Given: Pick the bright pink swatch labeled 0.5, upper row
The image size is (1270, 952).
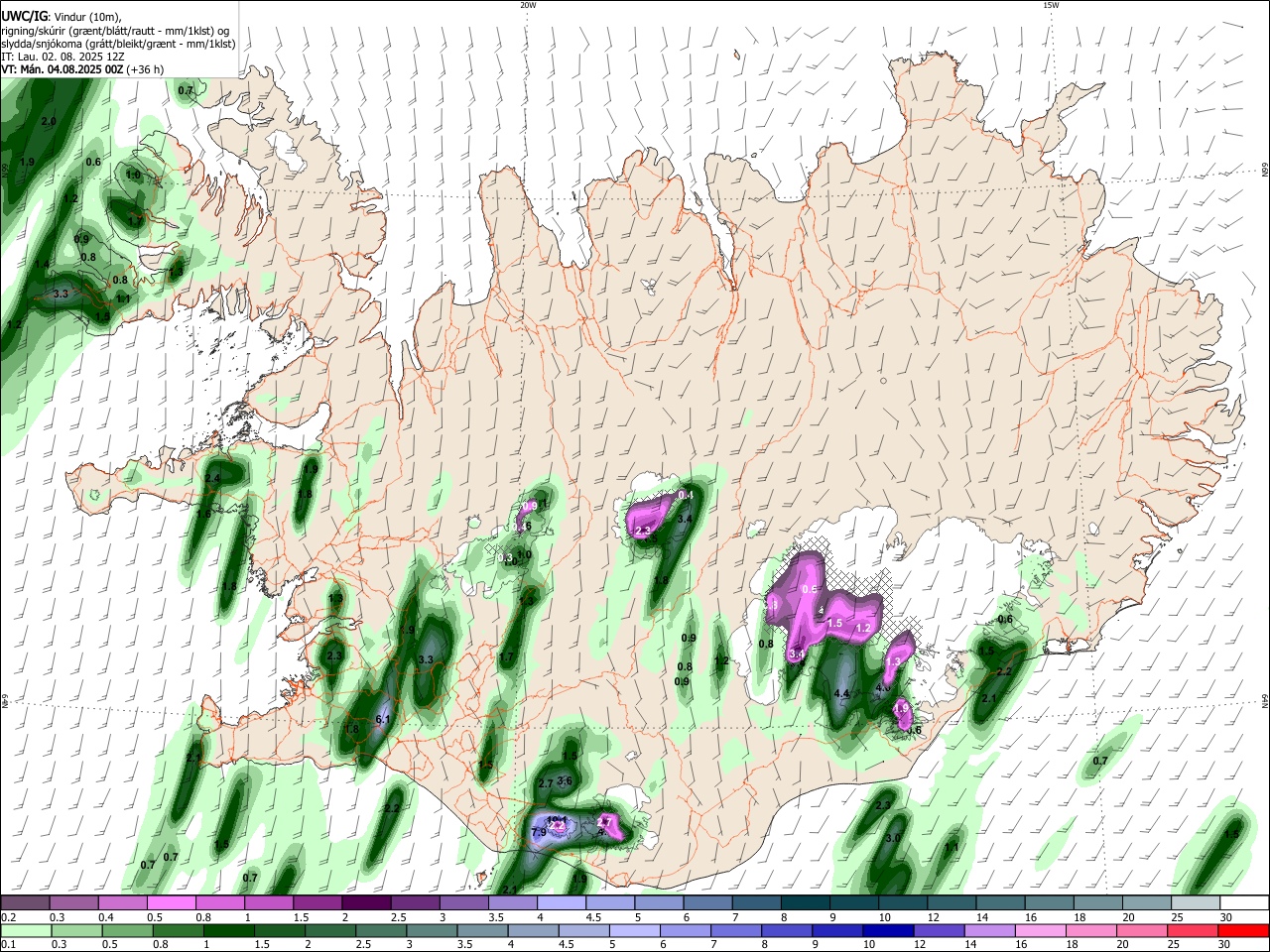Looking at the screenshot, I should 171,903.
